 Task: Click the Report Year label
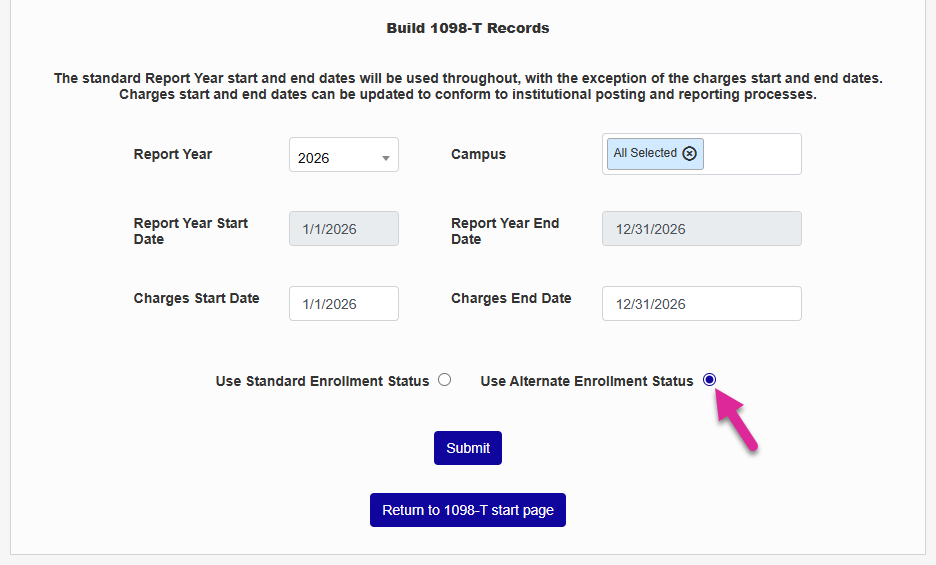pyautogui.click(x=173, y=154)
